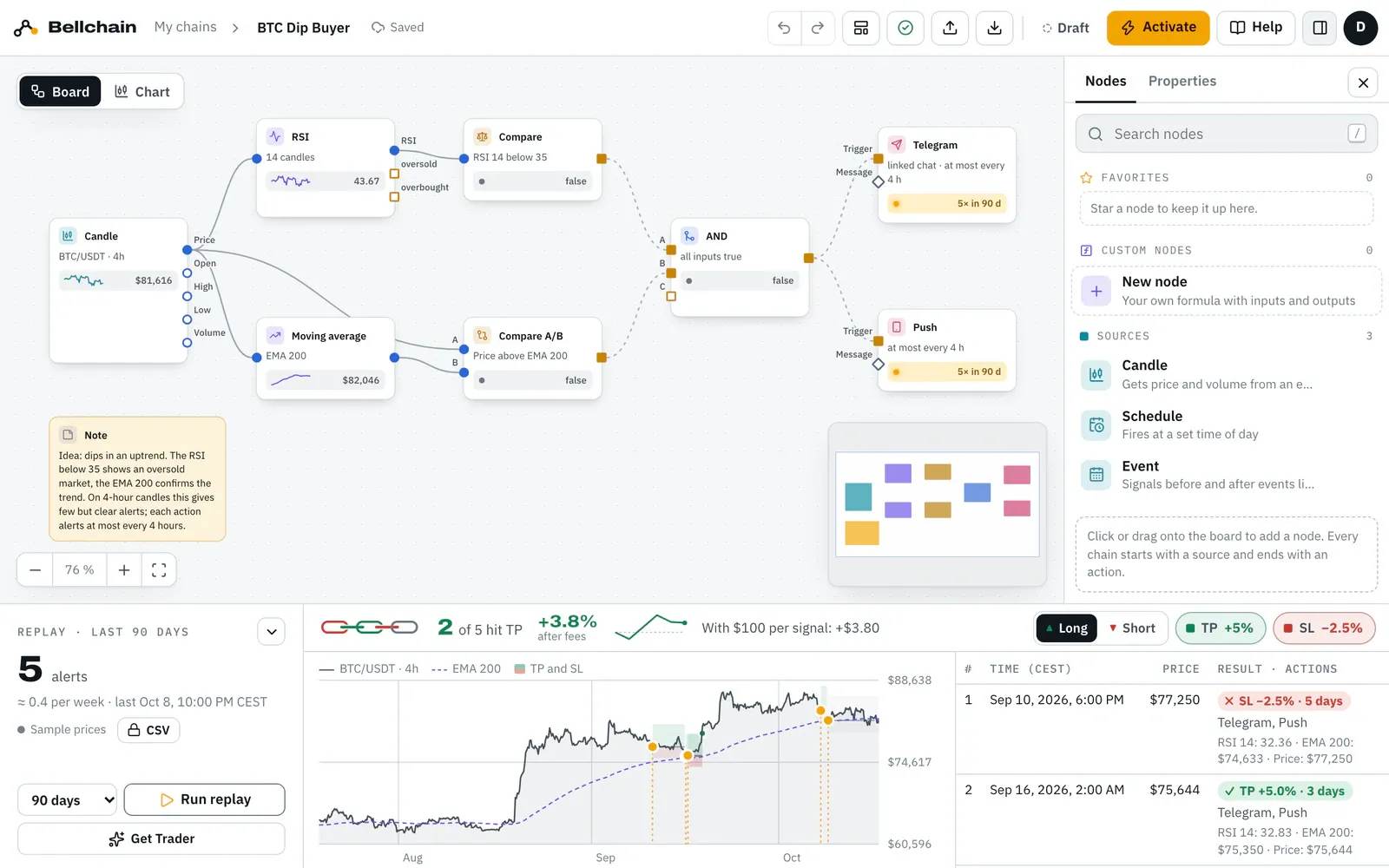Sort by TIME (CEST) column header
The image size is (1389, 868).
(x=1030, y=669)
